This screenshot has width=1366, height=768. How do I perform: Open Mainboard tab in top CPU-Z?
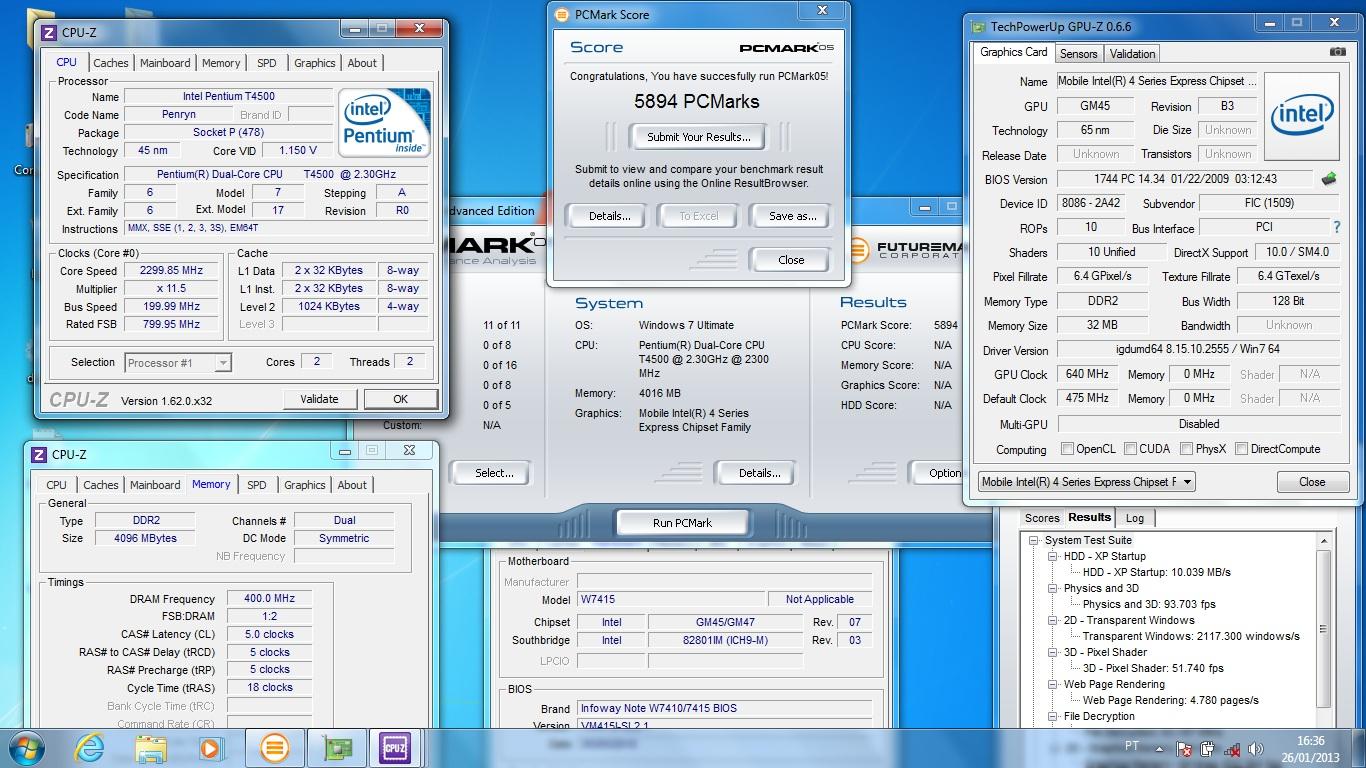coord(165,63)
